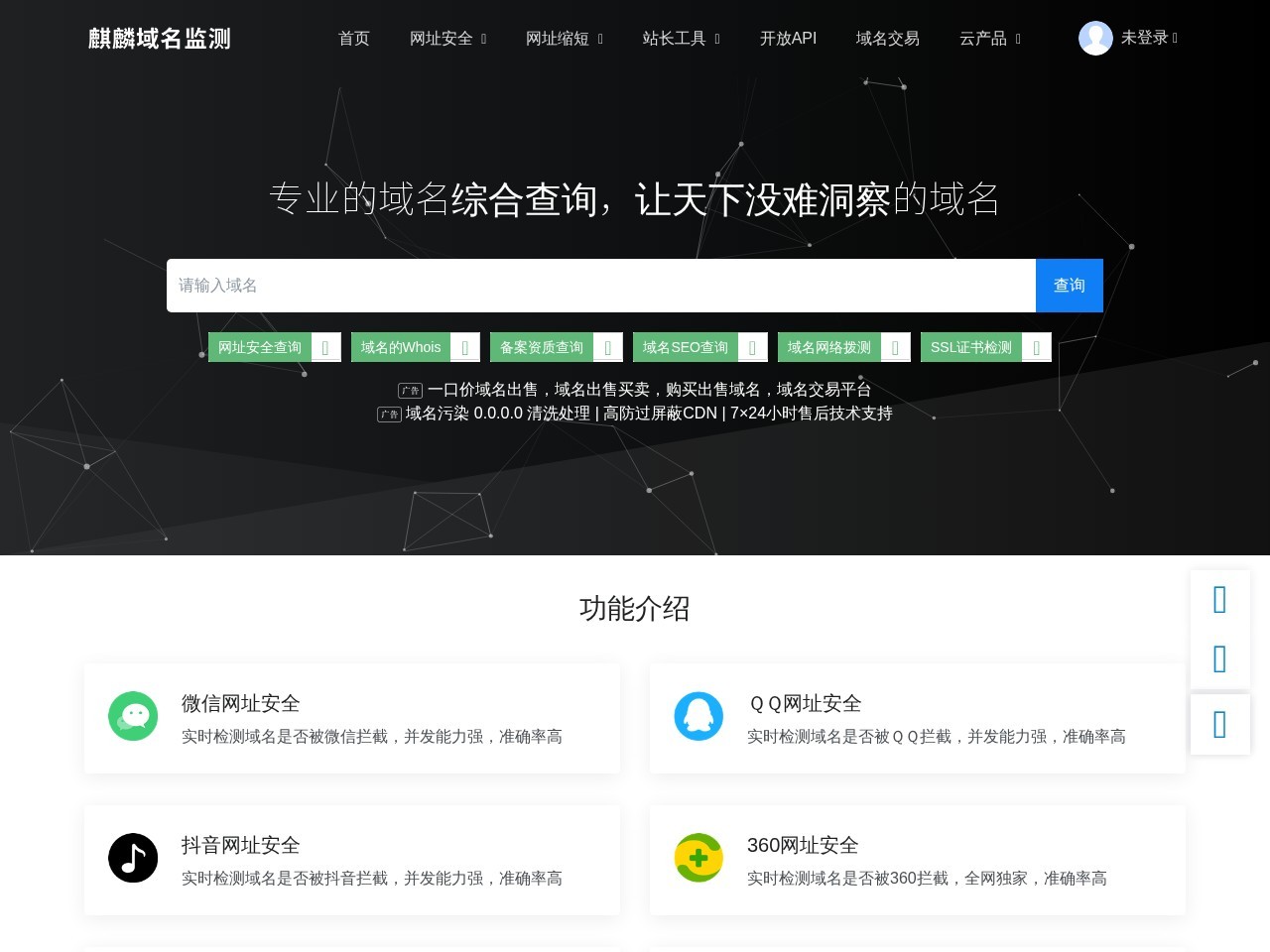Click the Douyin music note icon
This screenshot has width=1270, height=952.
point(133,858)
